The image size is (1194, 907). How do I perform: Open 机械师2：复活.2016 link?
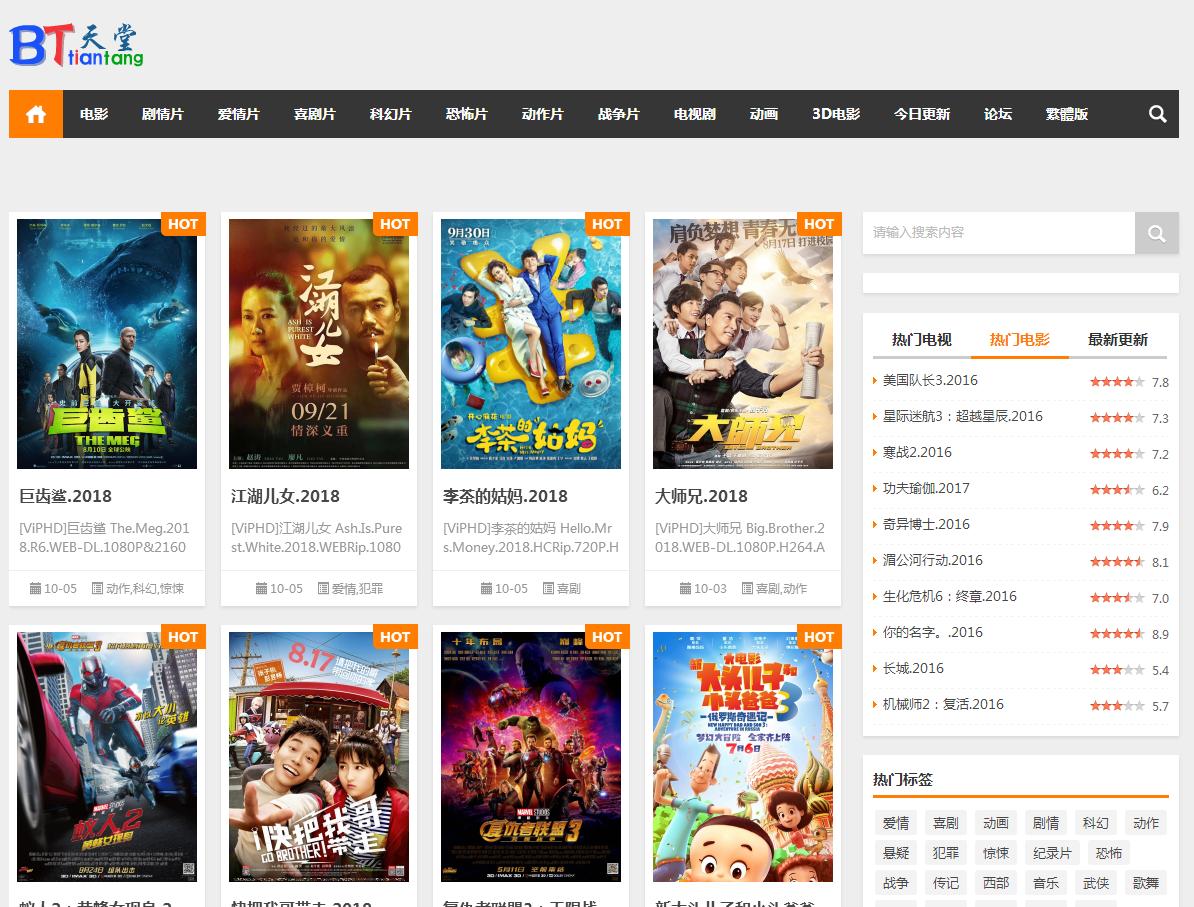click(943, 704)
